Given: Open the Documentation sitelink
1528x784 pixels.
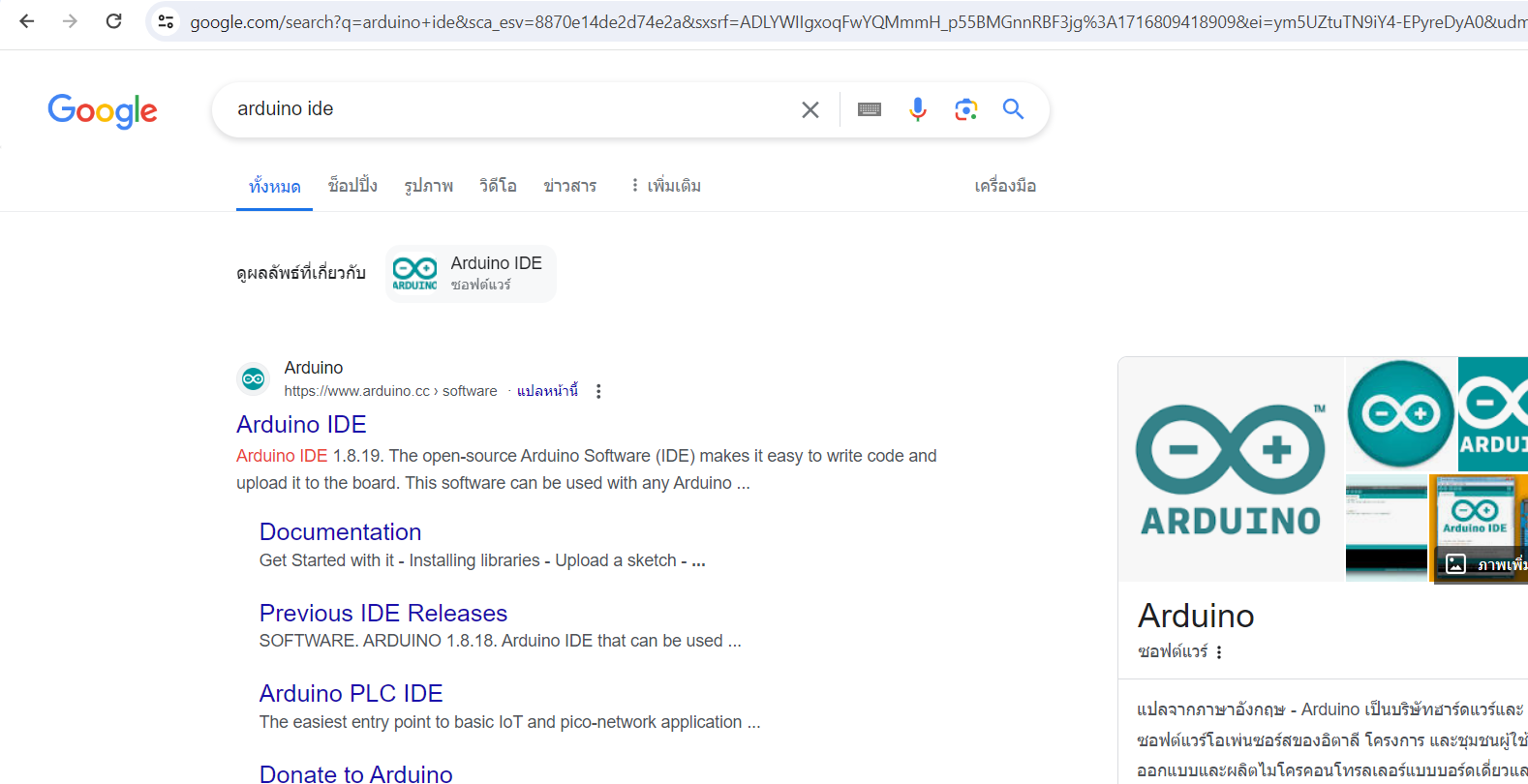Looking at the screenshot, I should point(340,532).
